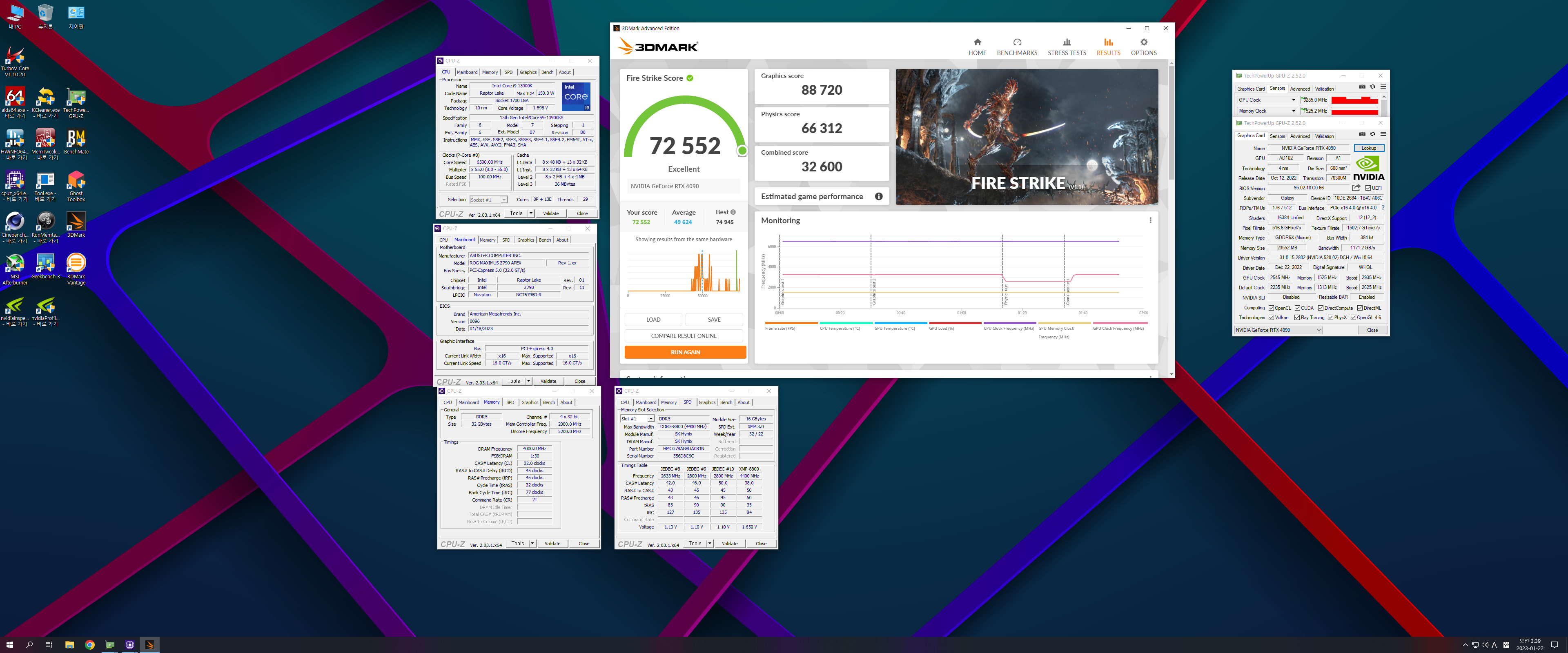Screen dimensions: 1568x653
Task: Open the TechPowerUp GPU-Z desktop shortcut
Action: 76,103
